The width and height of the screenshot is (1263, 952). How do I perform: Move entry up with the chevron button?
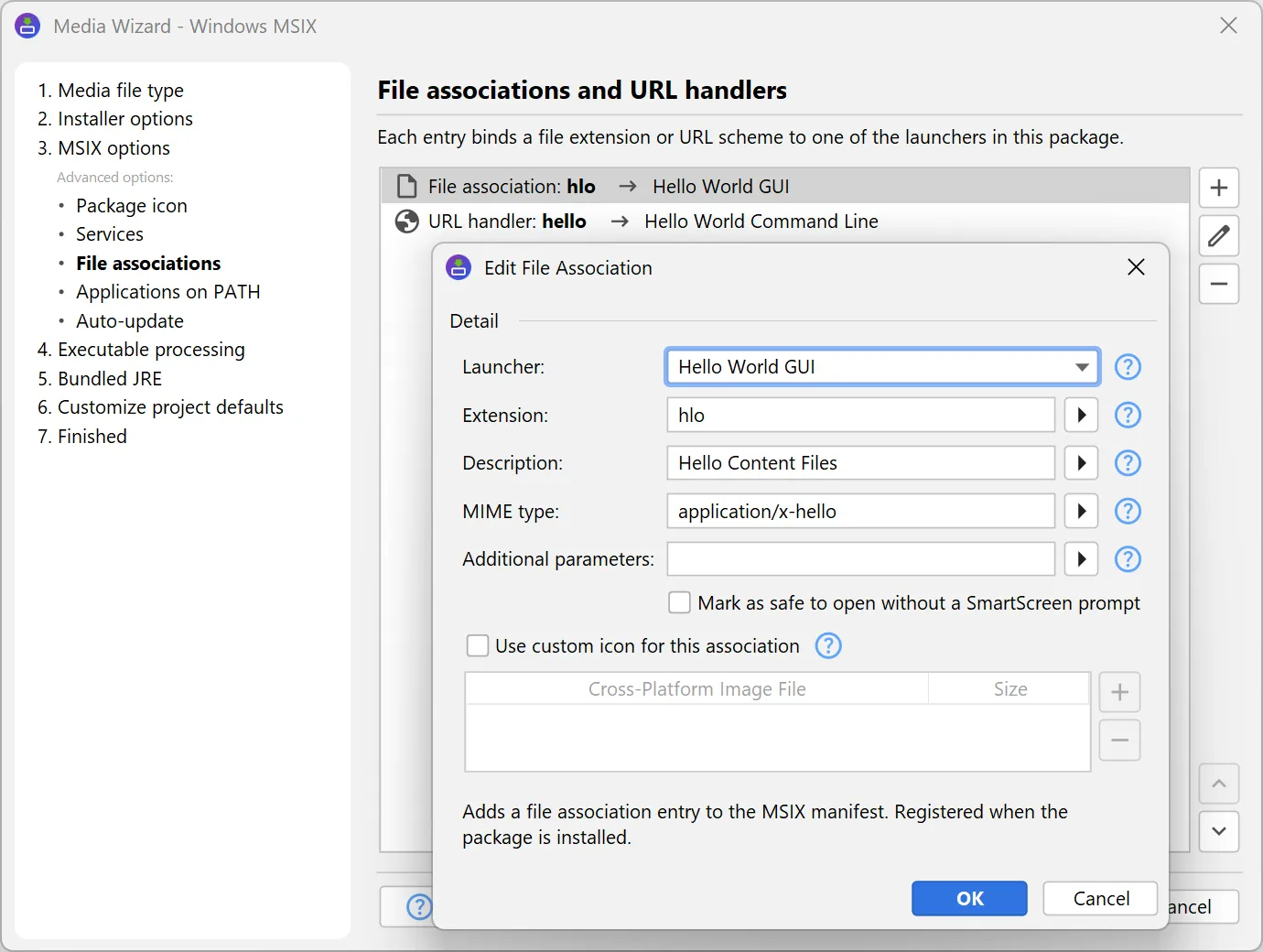coord(1219,784)
